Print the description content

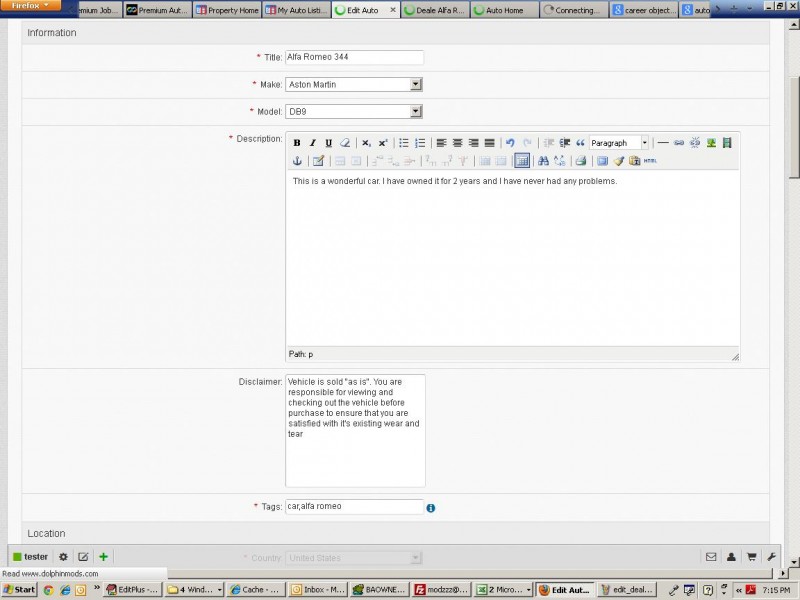581,161
